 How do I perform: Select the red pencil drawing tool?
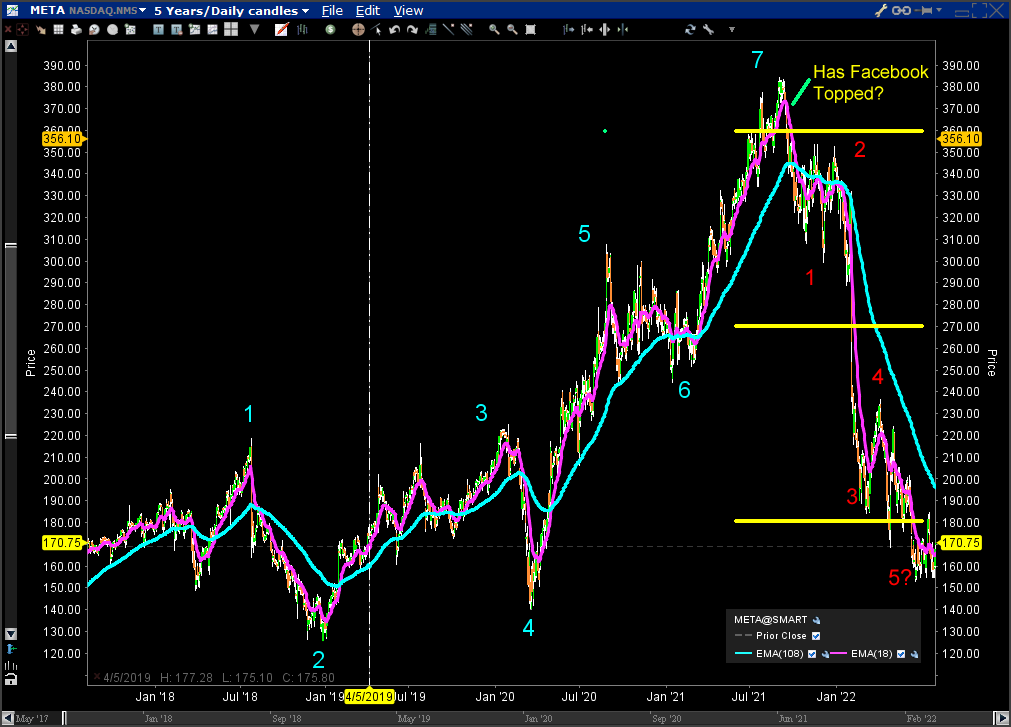pos(281,30)
